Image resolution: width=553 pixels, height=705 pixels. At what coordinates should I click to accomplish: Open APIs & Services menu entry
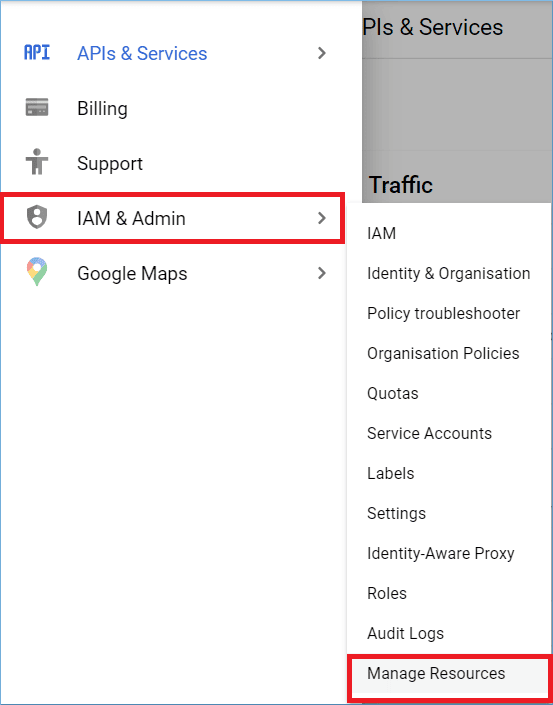[x=142, y=53]
